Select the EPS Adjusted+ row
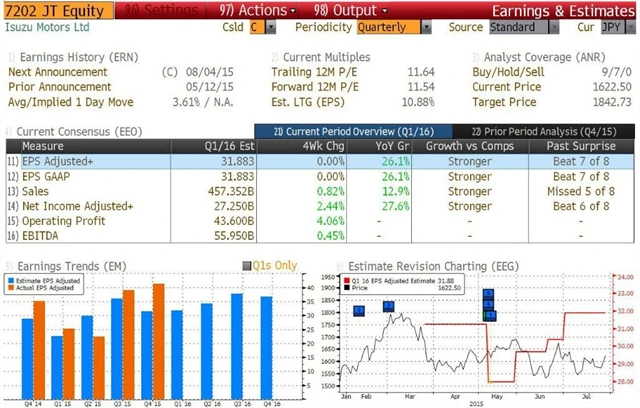Image resolution: width=640 pixels, height=408 pixels. (x=320, y=162)
